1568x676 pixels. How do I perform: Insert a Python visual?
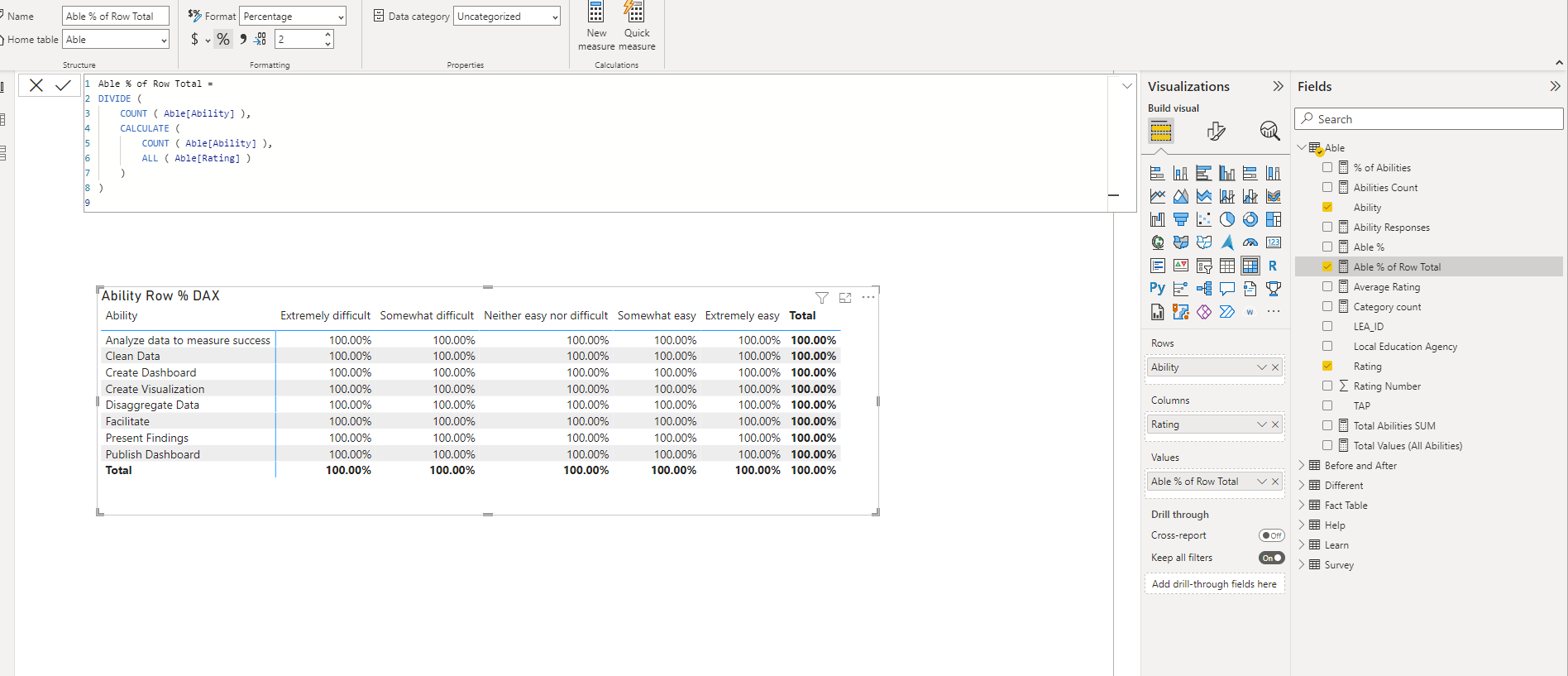click(x=1158, y=289)
